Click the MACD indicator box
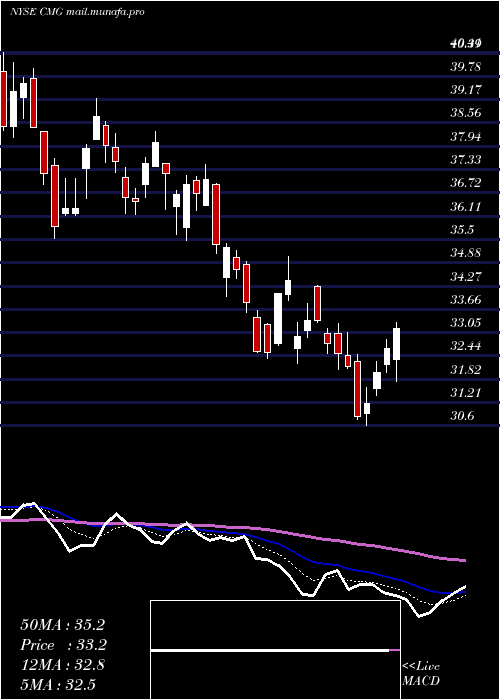 pyautogui.click(x=275, y=650)
